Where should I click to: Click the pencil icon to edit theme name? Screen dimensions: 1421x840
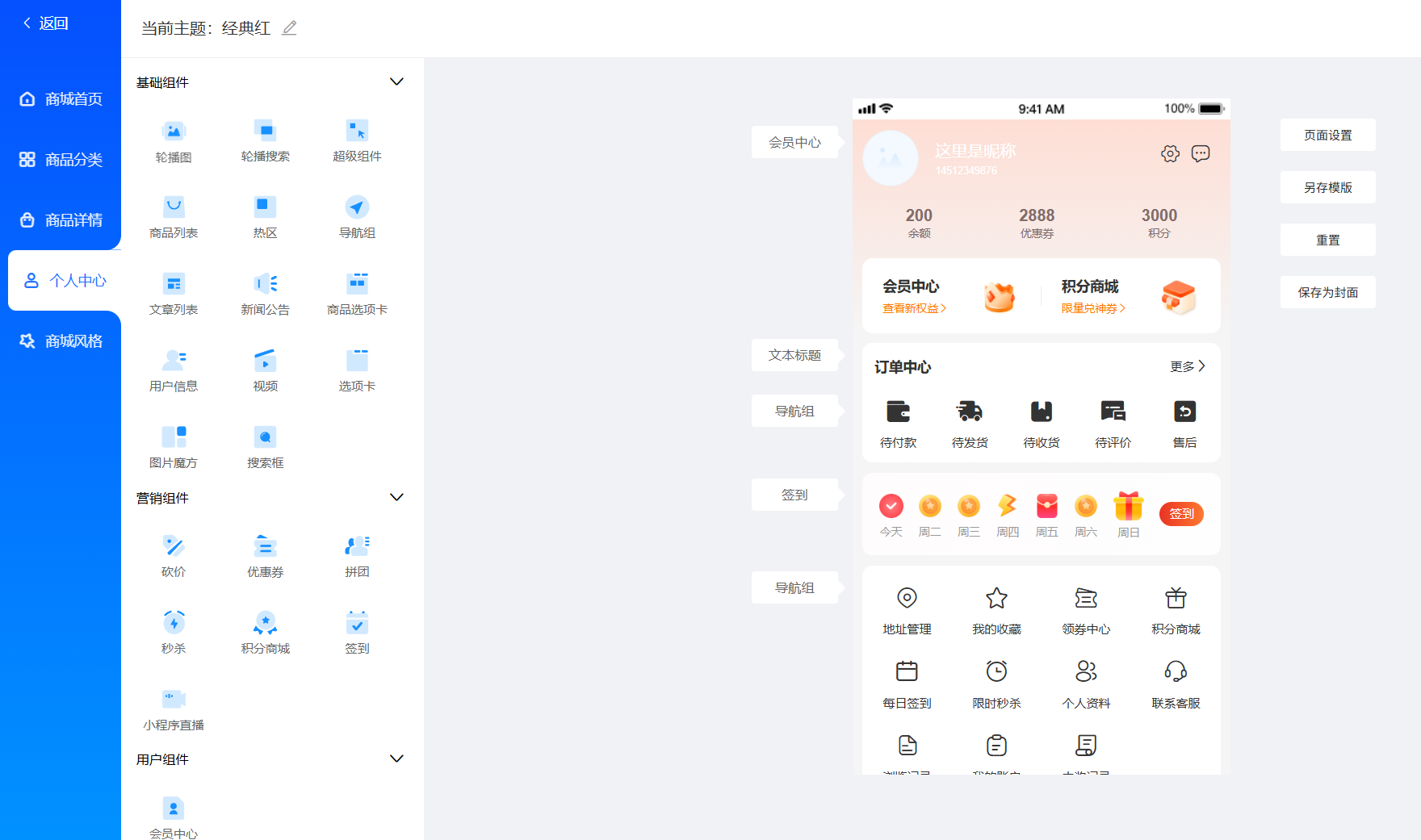pos(289,28)
